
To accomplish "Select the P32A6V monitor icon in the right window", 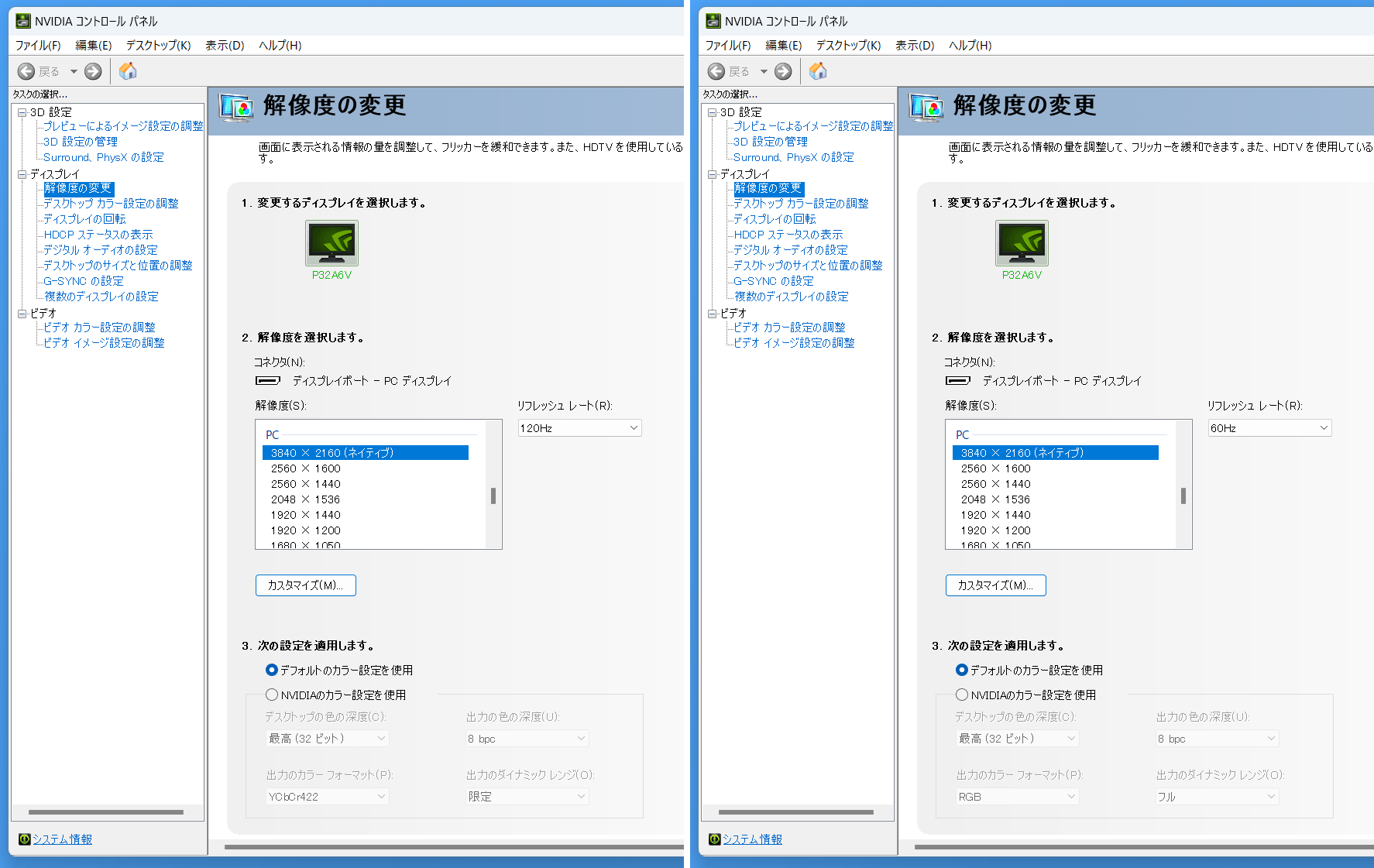I will pos(1022,243).
